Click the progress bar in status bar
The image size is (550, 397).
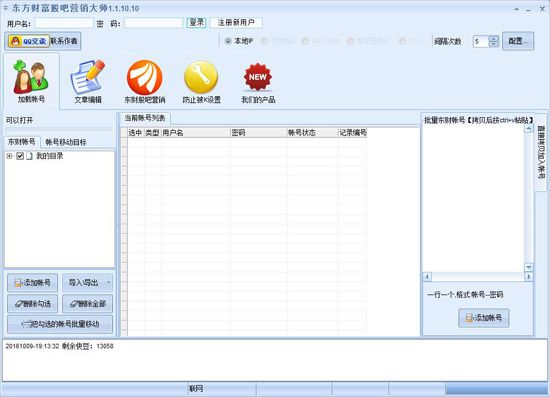(x=496, y=389)
